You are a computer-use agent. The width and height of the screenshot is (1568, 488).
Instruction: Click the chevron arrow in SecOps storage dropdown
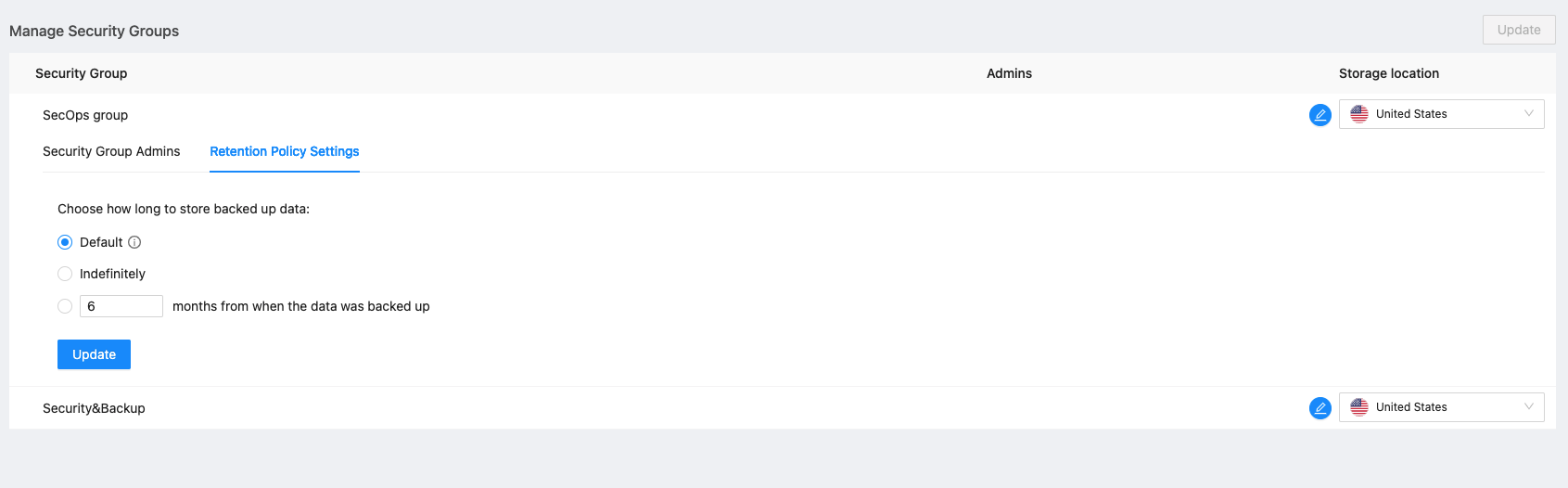click(x=1529, y=114)
